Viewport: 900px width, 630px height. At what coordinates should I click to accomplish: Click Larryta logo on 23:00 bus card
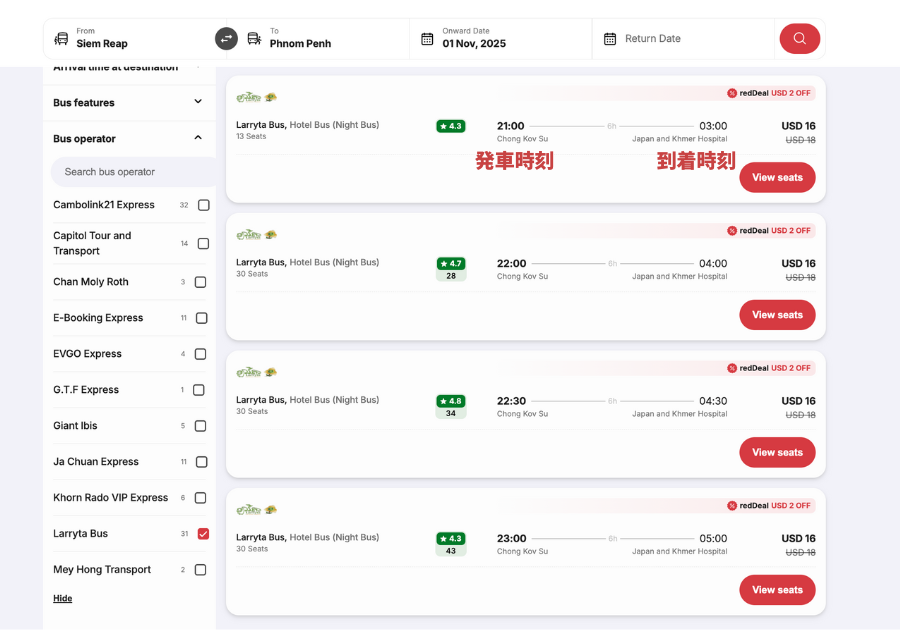[x=257, y=510]
